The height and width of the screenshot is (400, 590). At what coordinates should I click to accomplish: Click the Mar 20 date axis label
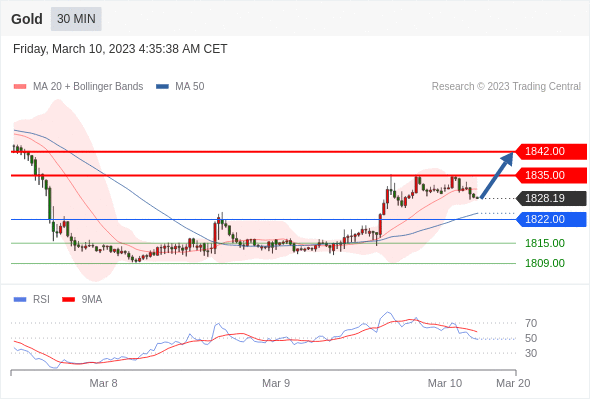tap(513, 383)
